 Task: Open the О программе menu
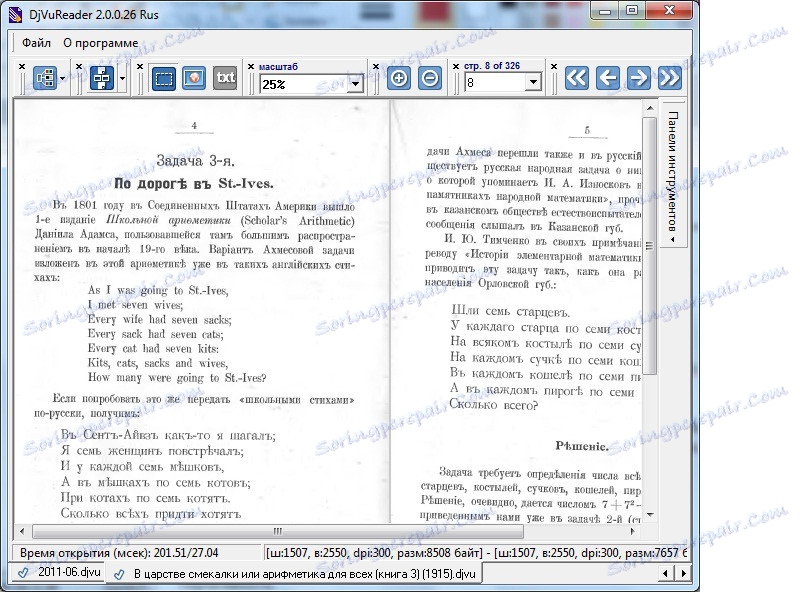coord(101,43)
